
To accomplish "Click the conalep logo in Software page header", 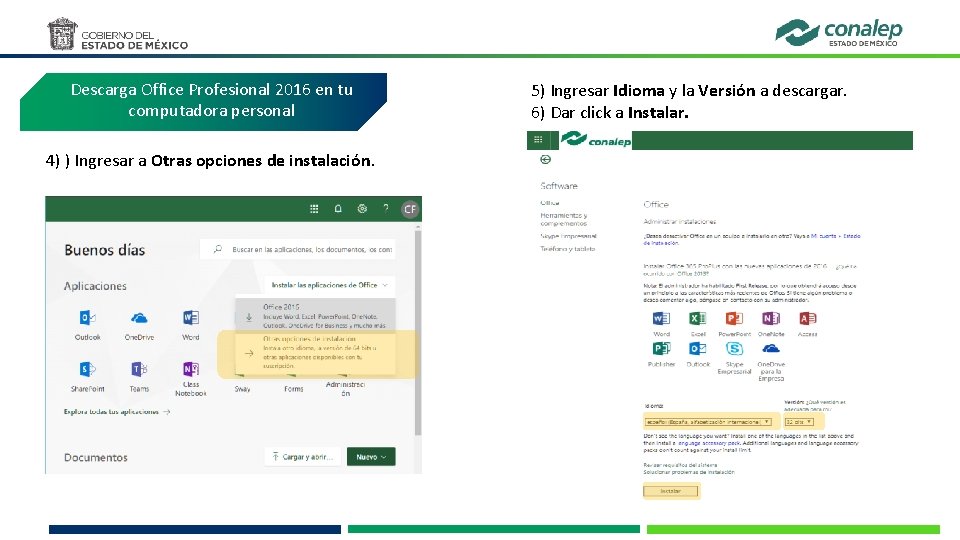I will tap(596, 140).
